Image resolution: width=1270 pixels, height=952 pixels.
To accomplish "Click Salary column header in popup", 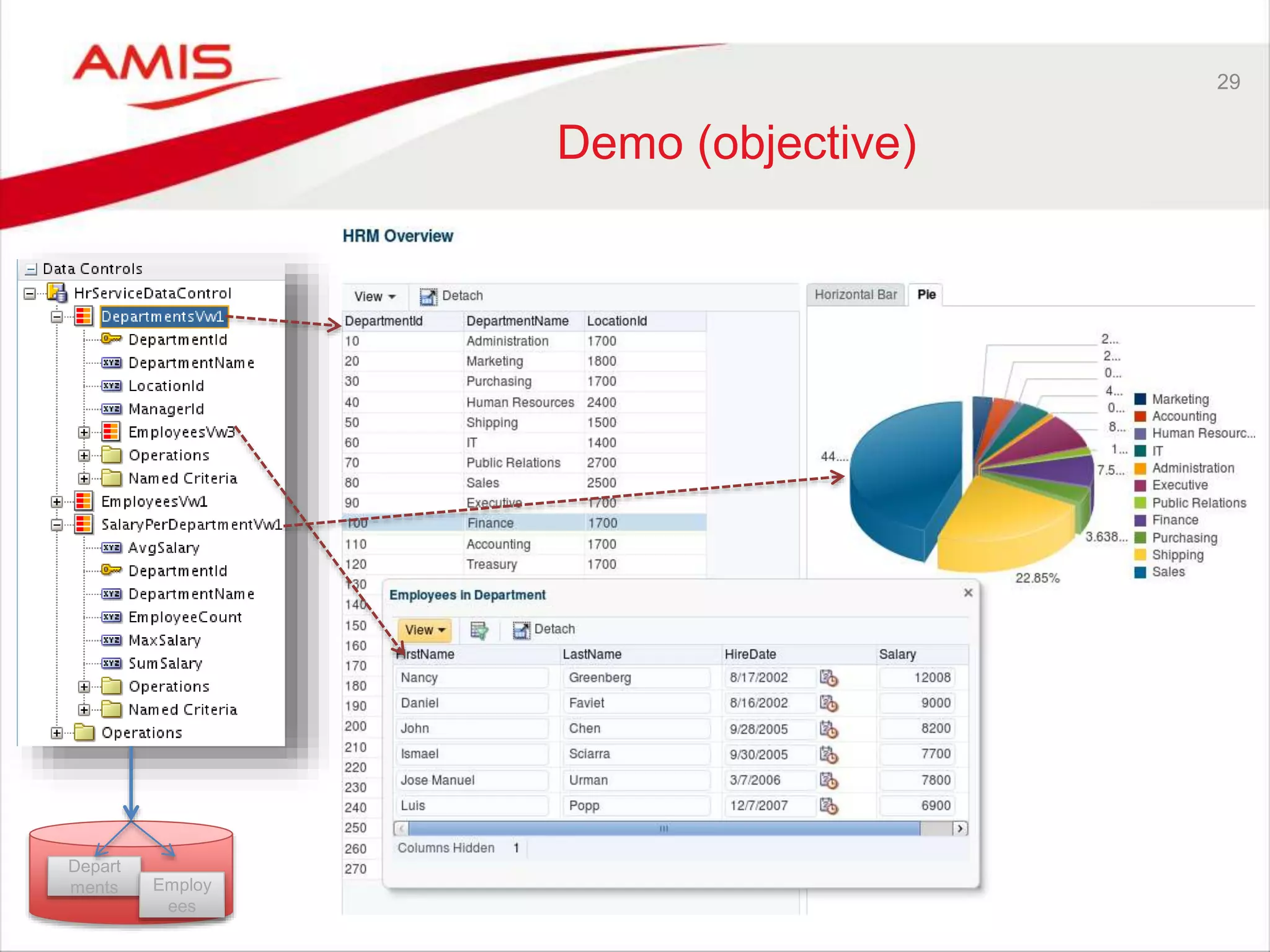I will [923, 654].
